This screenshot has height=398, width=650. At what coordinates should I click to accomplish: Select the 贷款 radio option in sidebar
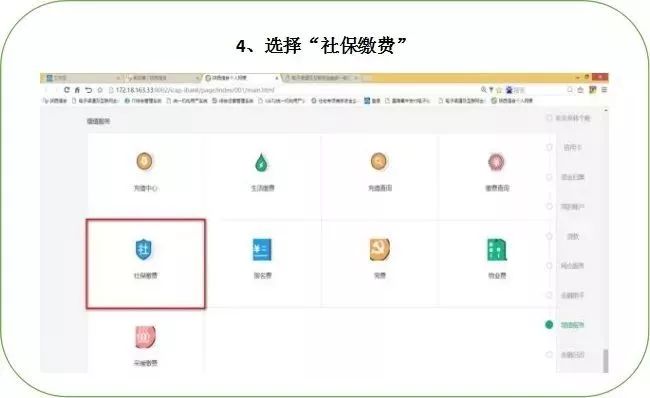click(549, 236)
